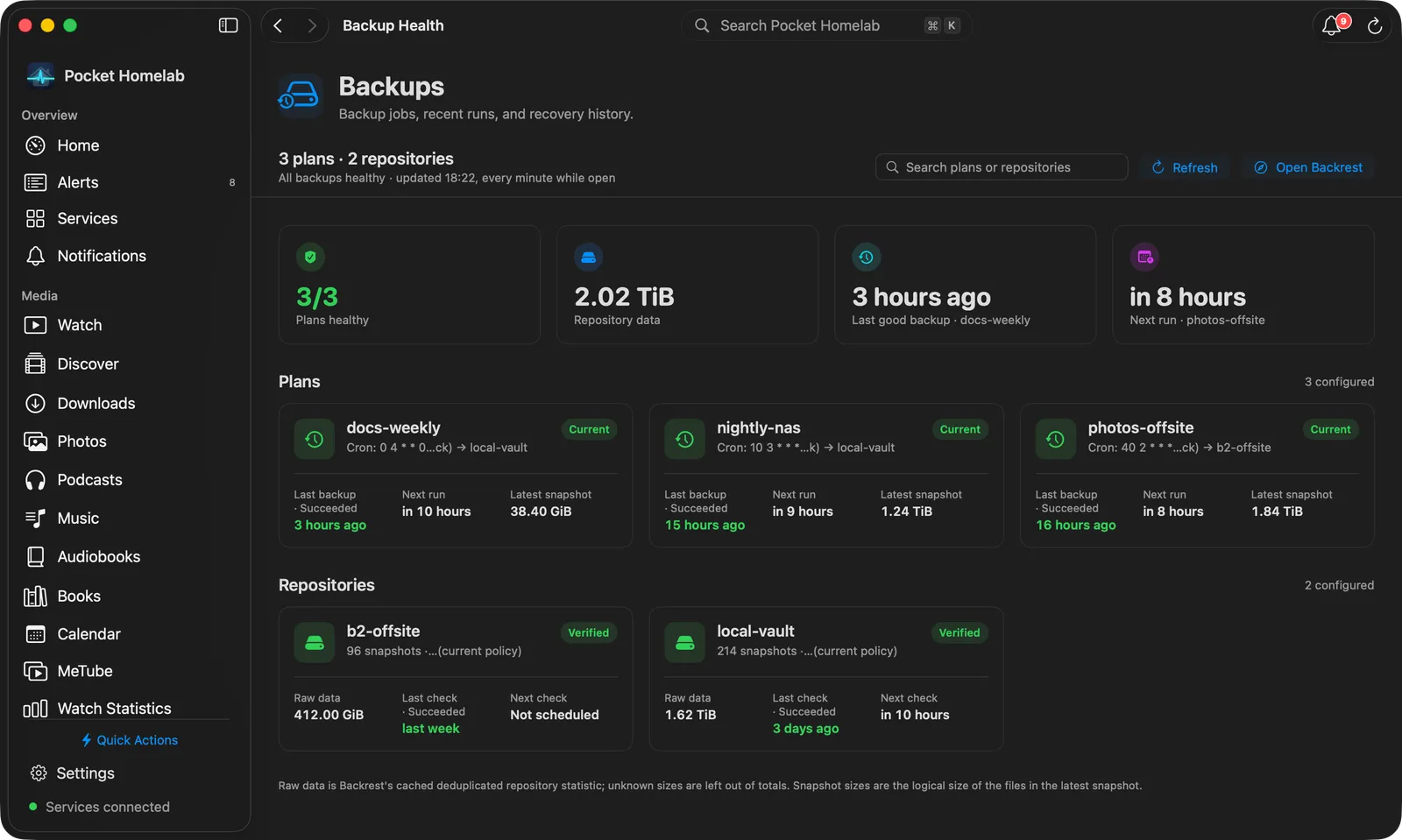Click the Services connected status
Image resolution: width=1402 pixels, height=840 pixels.
pos(100,807)
